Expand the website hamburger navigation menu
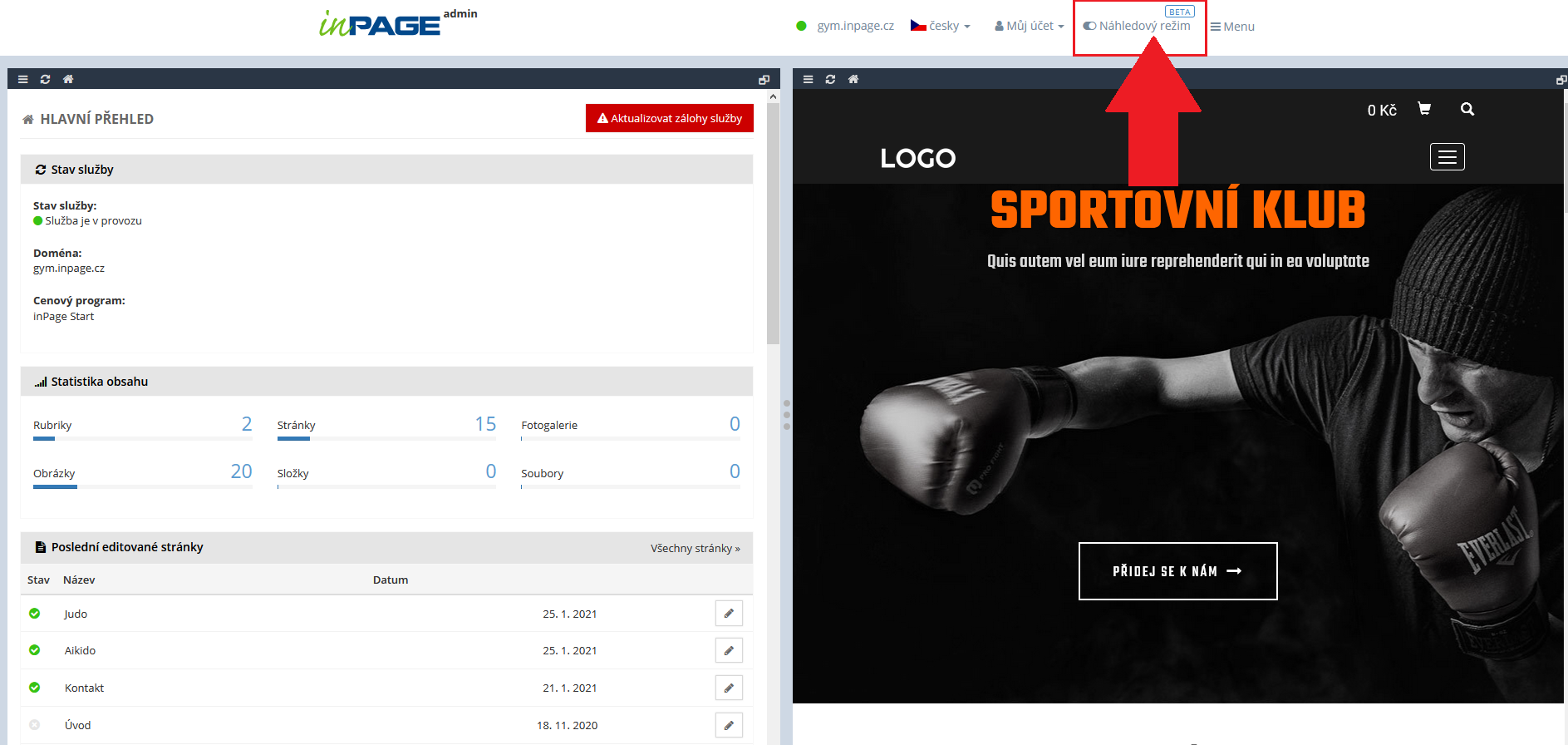 coord(1447,157)
